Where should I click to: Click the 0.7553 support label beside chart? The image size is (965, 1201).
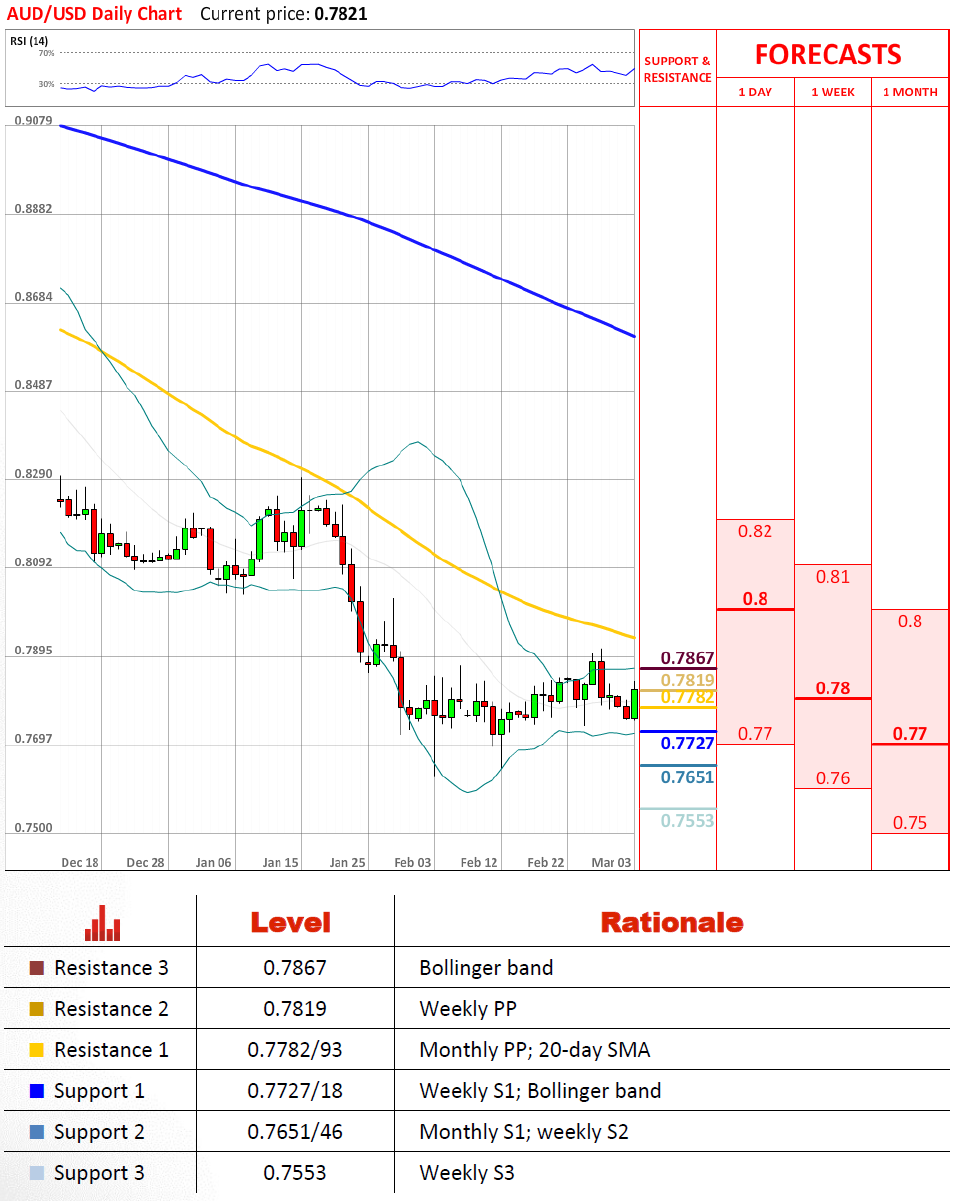click(688, 820)
